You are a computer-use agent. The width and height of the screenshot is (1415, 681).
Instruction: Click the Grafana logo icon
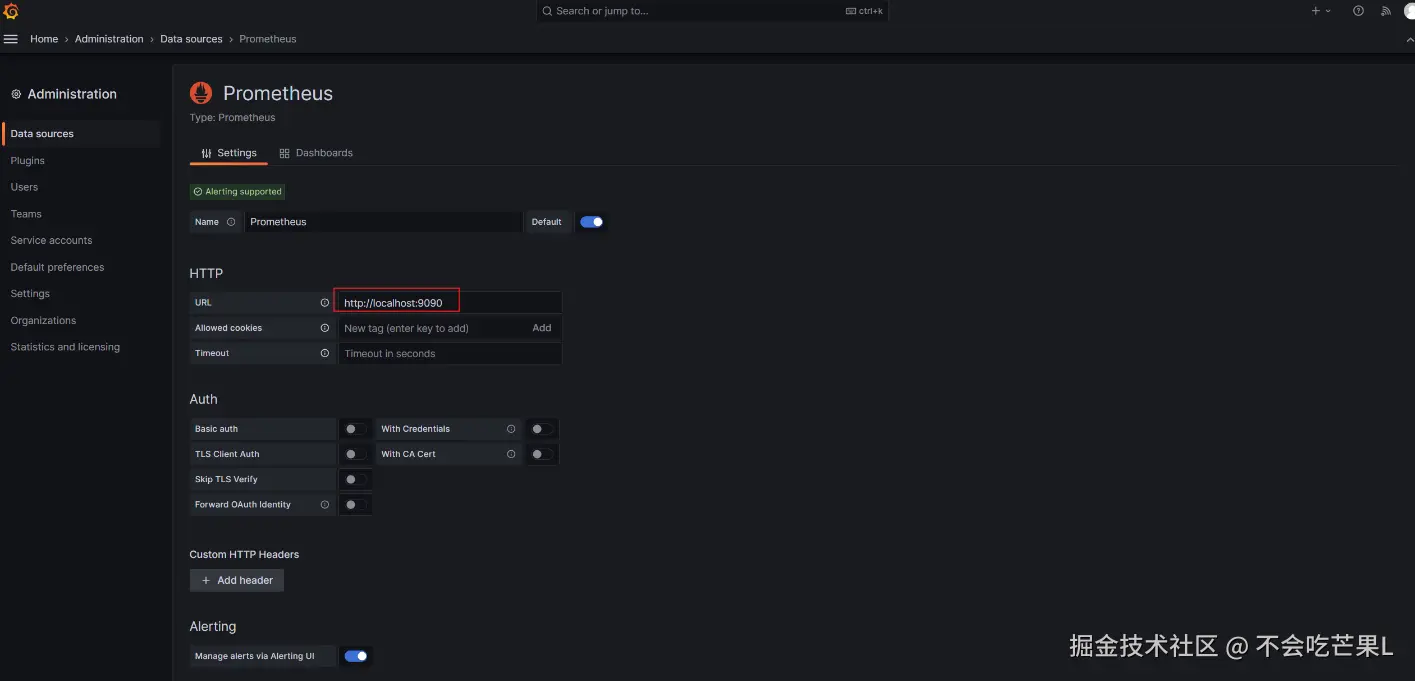click(11, 11)
